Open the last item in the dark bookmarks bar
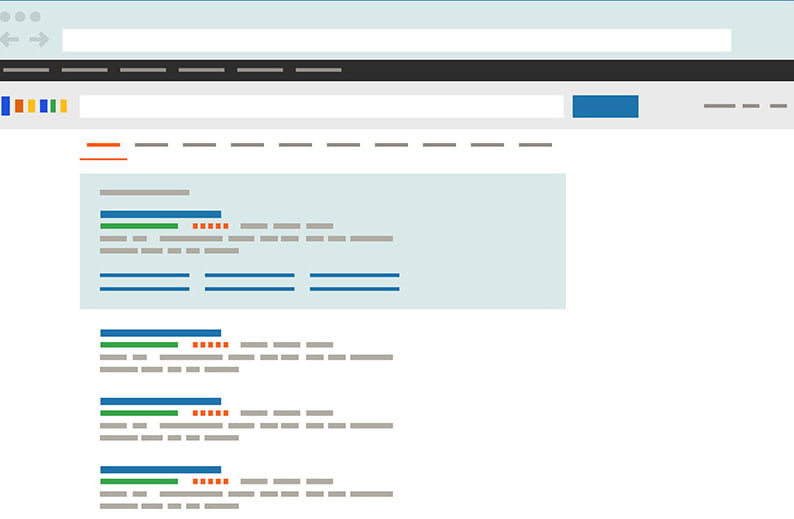 319,70
